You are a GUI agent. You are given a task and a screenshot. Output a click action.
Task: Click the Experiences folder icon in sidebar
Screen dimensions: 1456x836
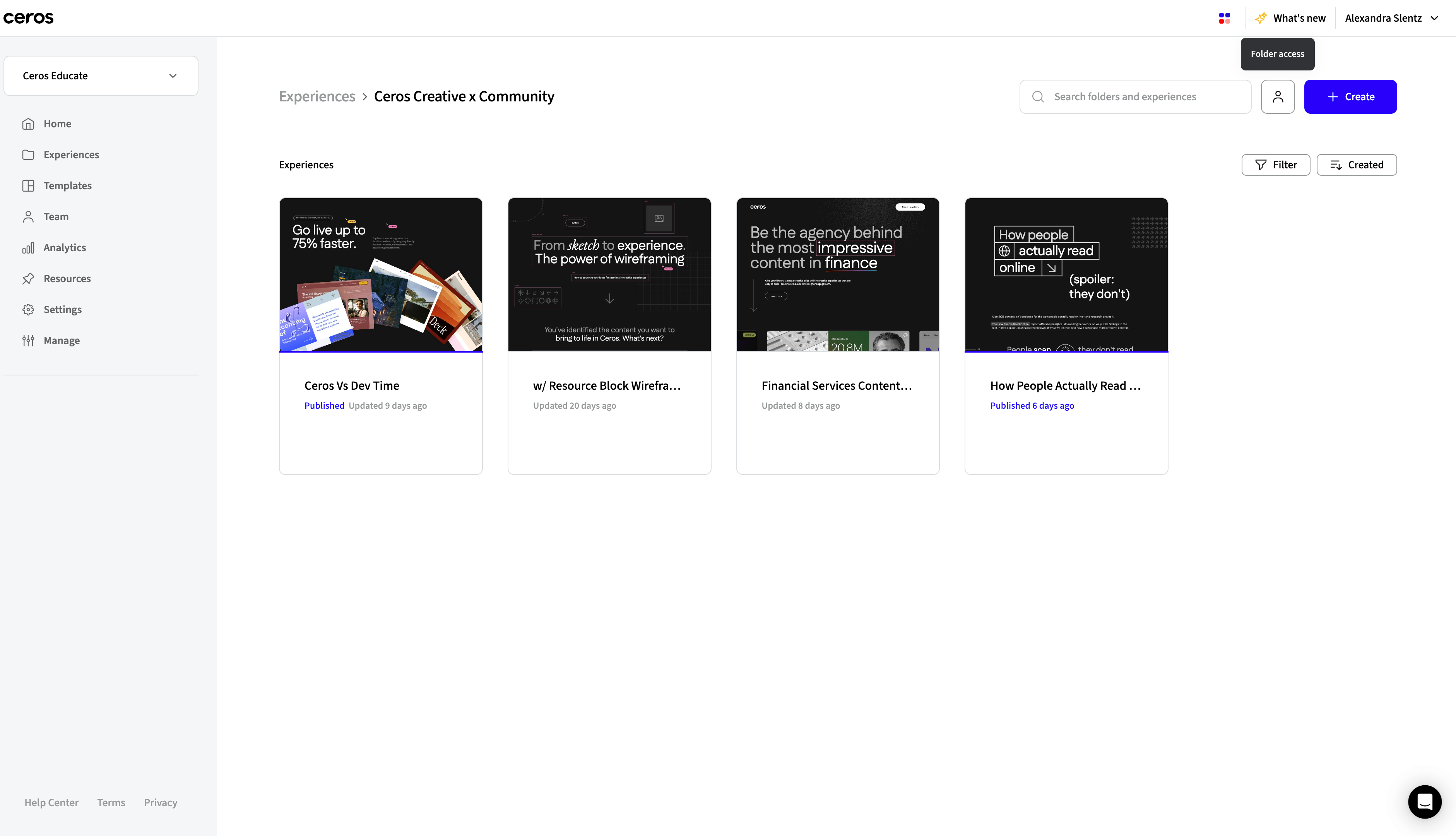pos(28,155)
